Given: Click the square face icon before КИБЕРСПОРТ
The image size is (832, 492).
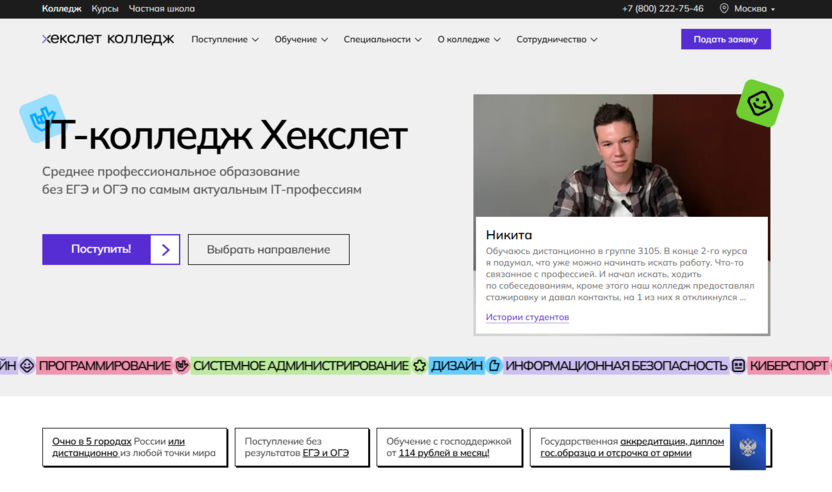Looking at the screenshot, I should coord(738,365).
